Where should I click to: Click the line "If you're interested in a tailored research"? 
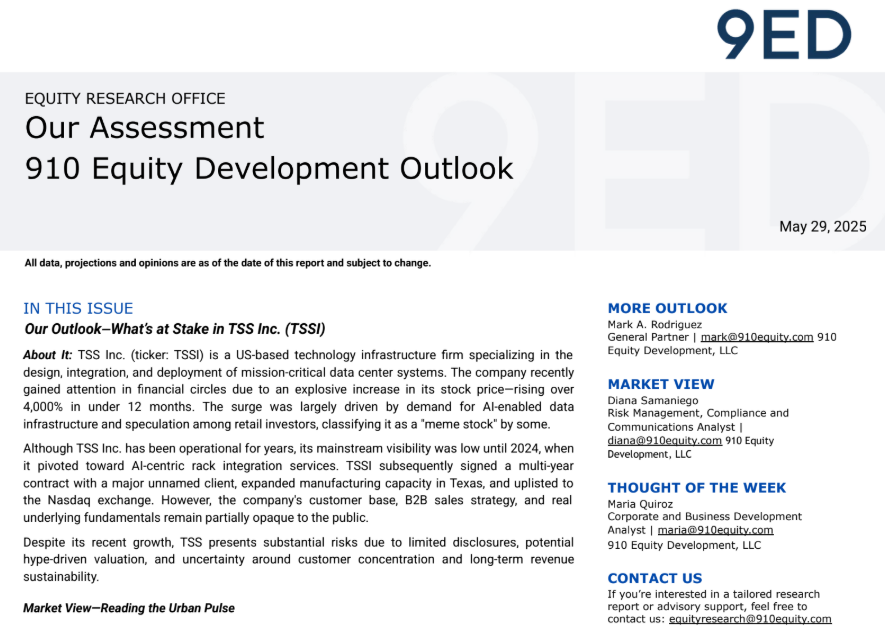coord(713,594)
